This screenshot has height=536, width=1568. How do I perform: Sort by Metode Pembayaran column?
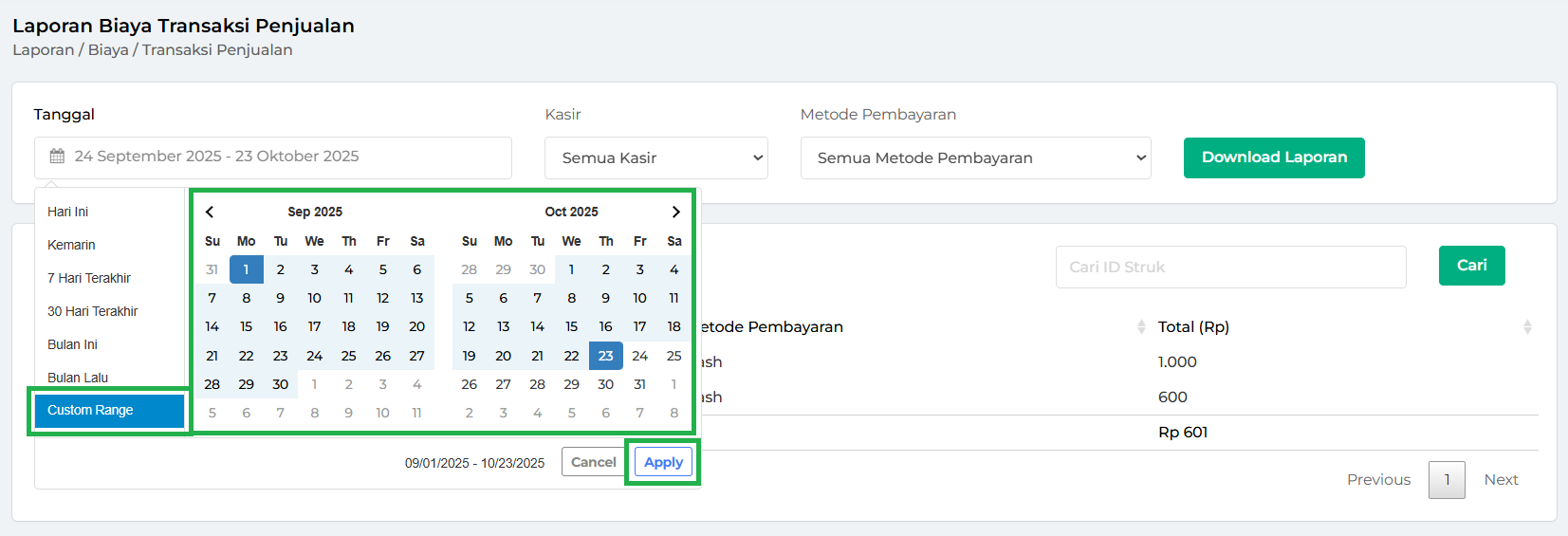(1140, 326)
